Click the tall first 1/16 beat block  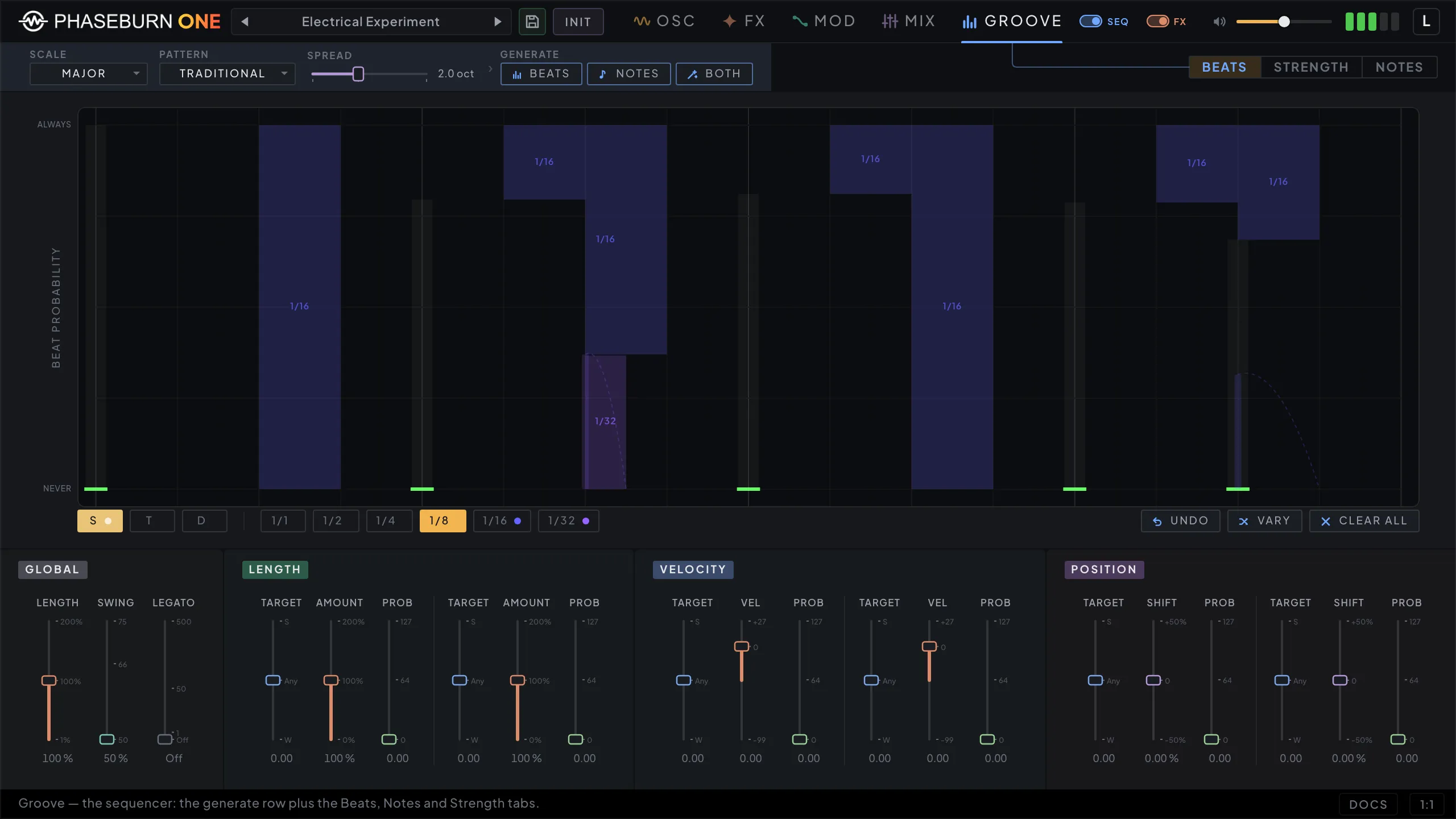(300, 307)
